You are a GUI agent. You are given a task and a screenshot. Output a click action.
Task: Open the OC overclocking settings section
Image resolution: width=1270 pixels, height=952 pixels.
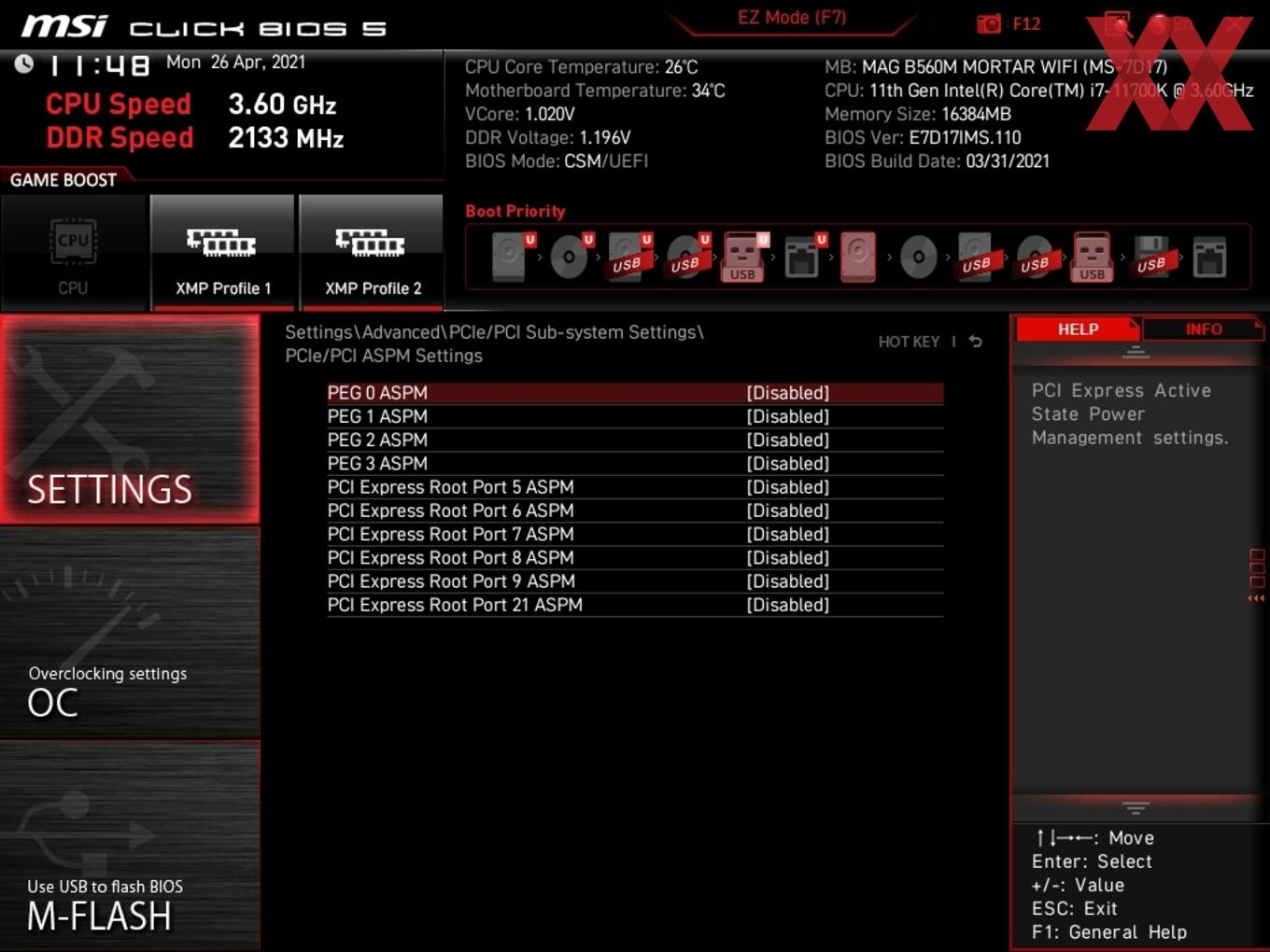click(130, 634)
